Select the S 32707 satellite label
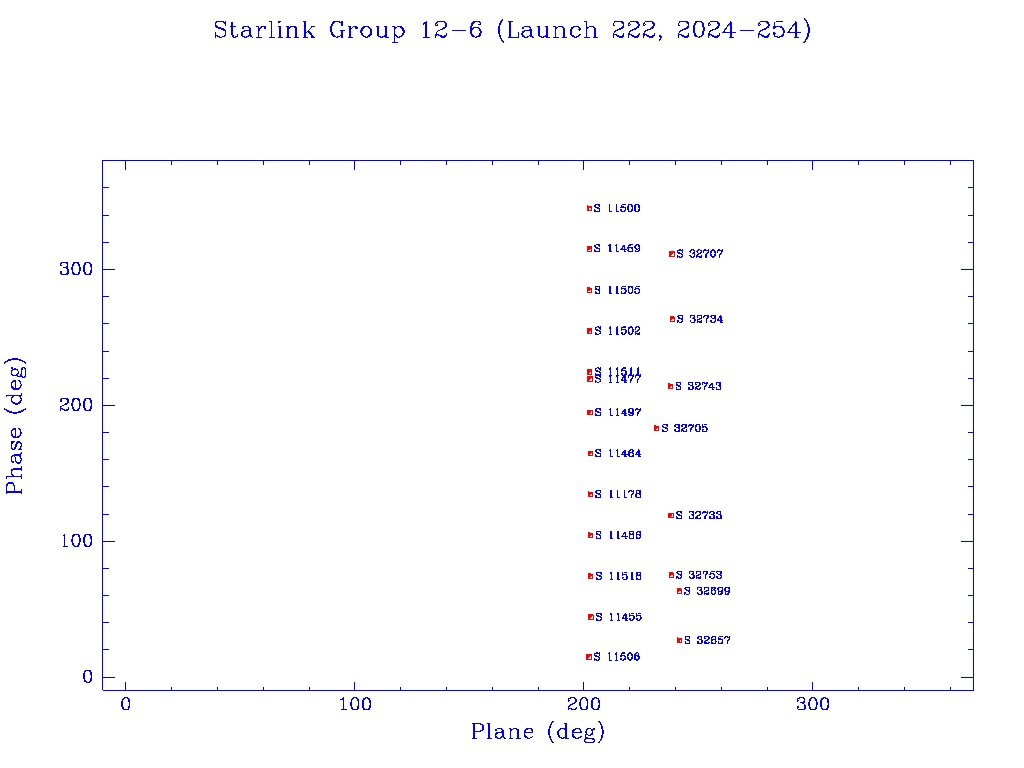The width and height of the screenshot is (1024, 768). coord(700,254)
